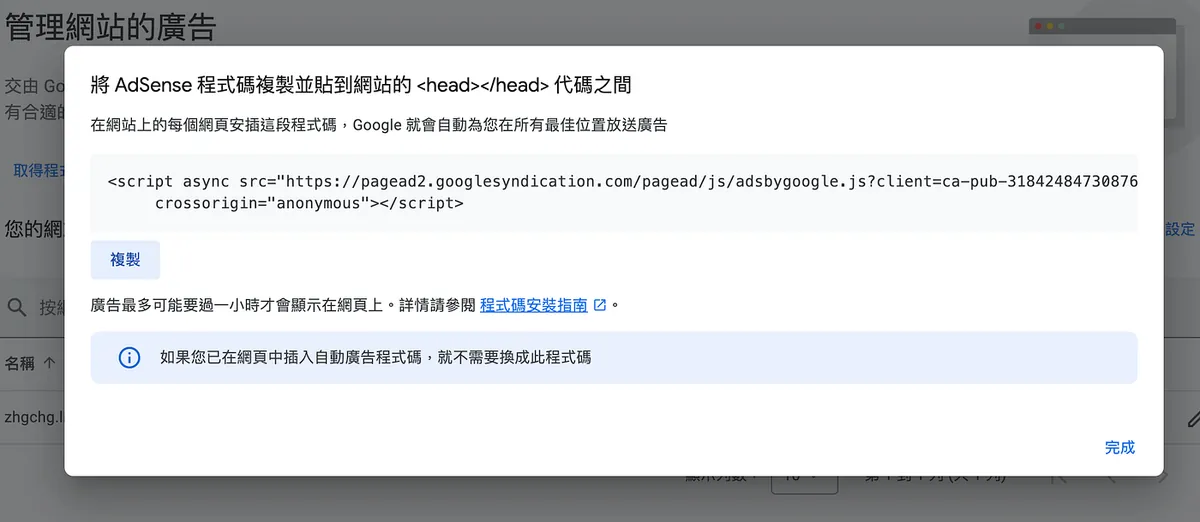Click the search magnifier icon behind dialog
1200x522 pixels.
16,307
